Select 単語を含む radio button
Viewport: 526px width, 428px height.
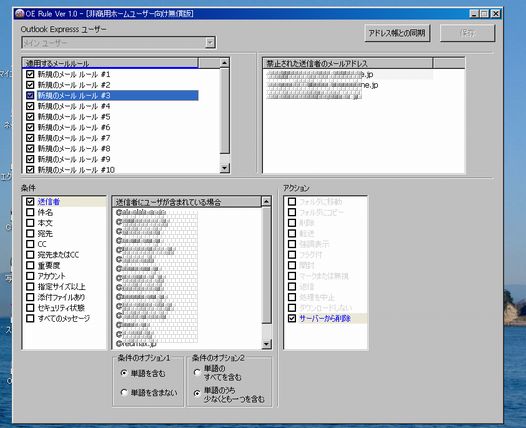click(124, 373)
